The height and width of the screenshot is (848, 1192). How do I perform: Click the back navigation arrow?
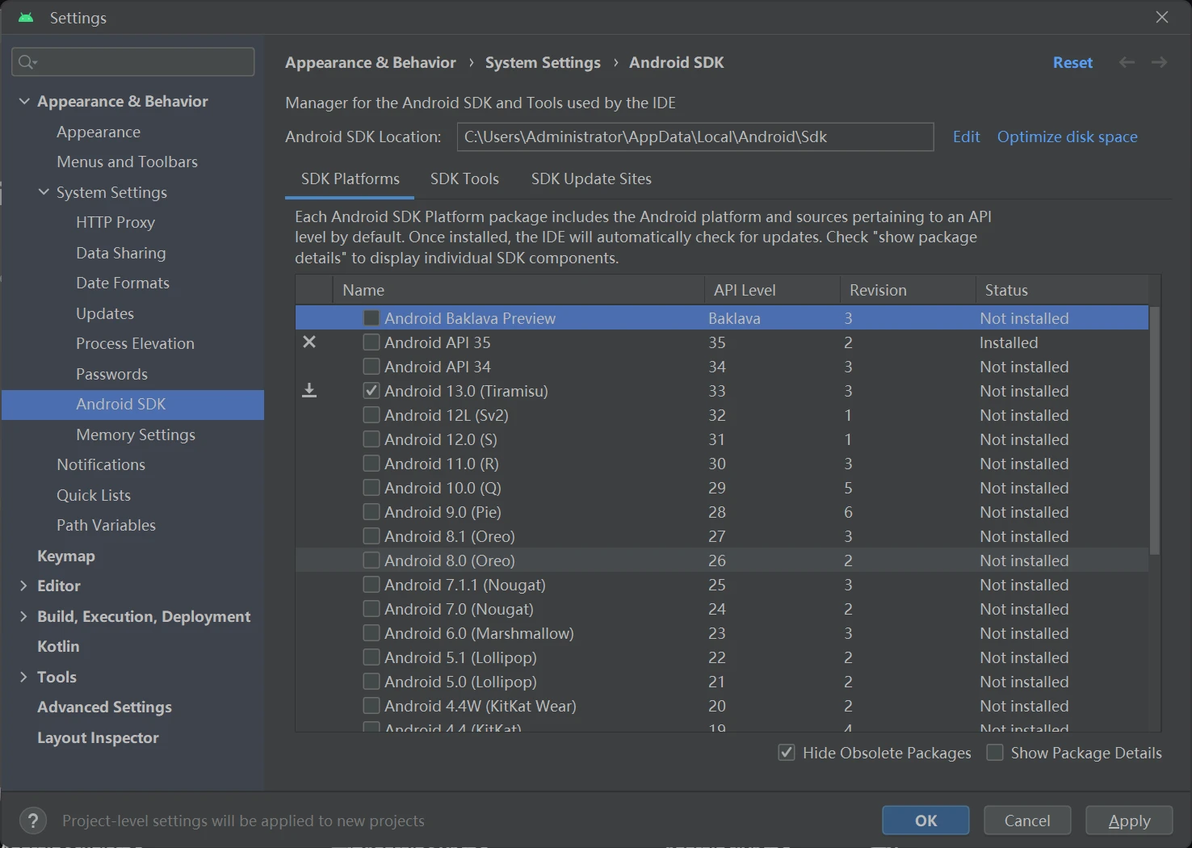tap(1127, 62)
